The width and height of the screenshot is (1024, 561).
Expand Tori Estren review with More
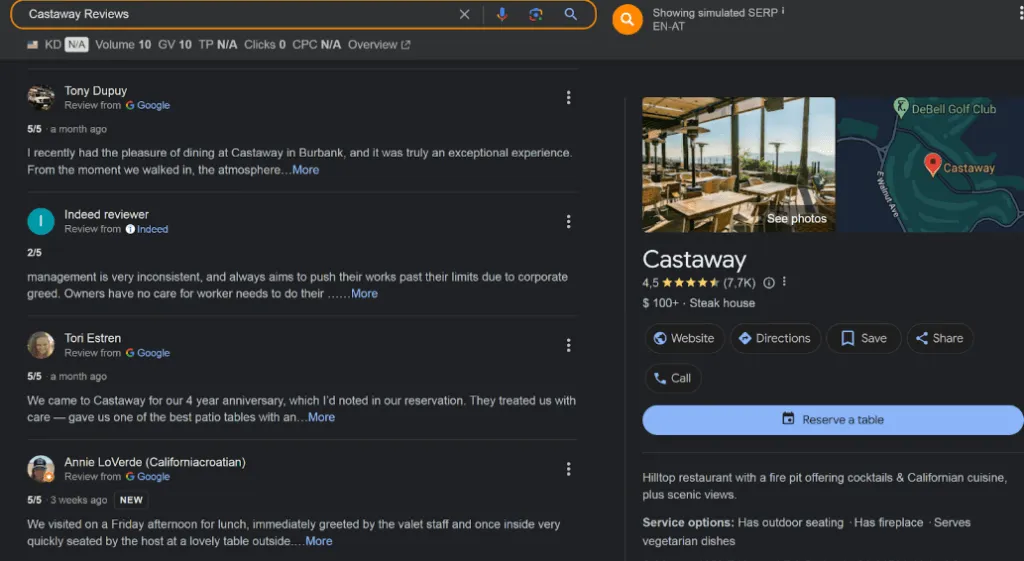coord(321,417)
